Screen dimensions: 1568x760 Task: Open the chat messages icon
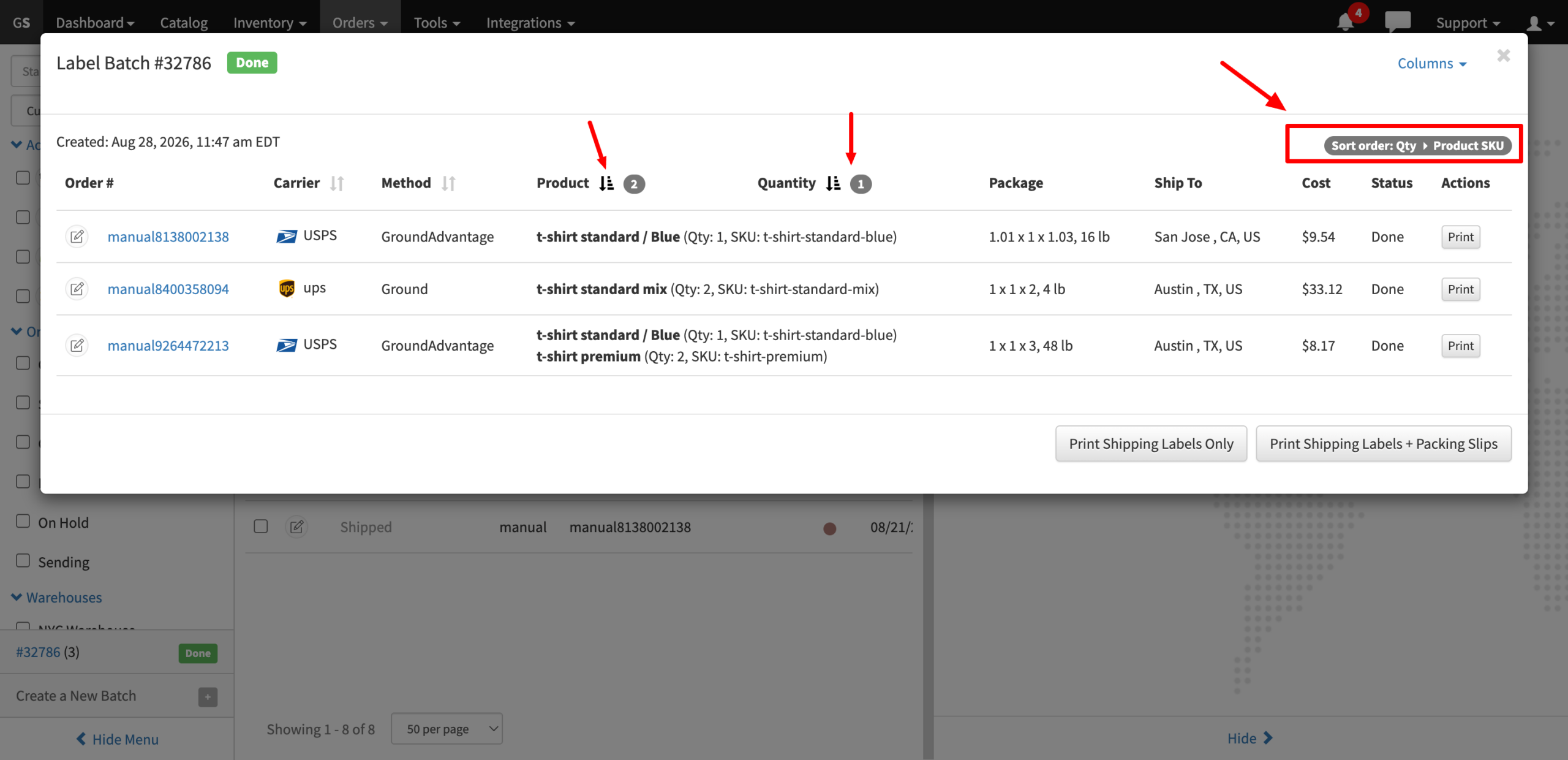pos(1397,22)
